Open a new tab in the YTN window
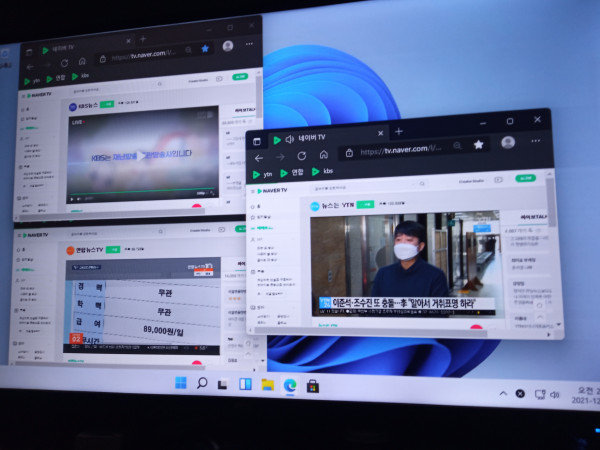The height and width of the screenshot is (450, 600). pyautogui.click(x=399, y=131)
